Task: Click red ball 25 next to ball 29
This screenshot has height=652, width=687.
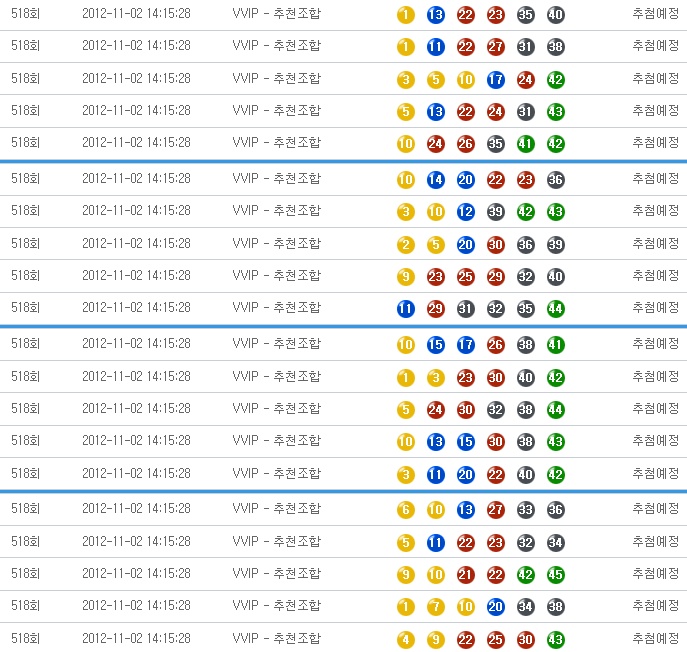Action: coord(466,277)
